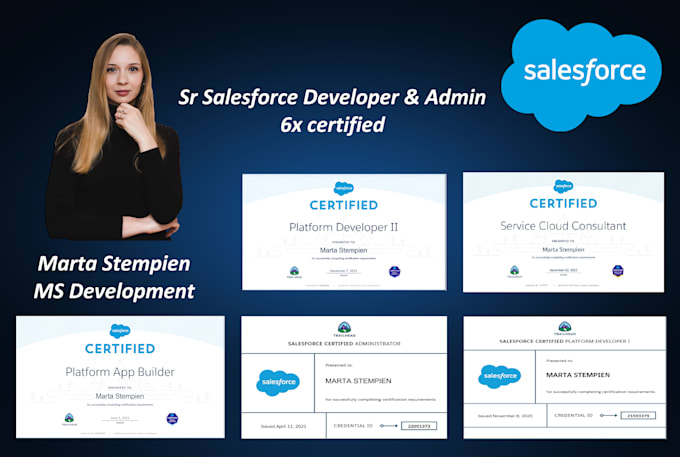
Task: Click 'Presented to:' label on Platform Developer I certificate
Action: 559,361
